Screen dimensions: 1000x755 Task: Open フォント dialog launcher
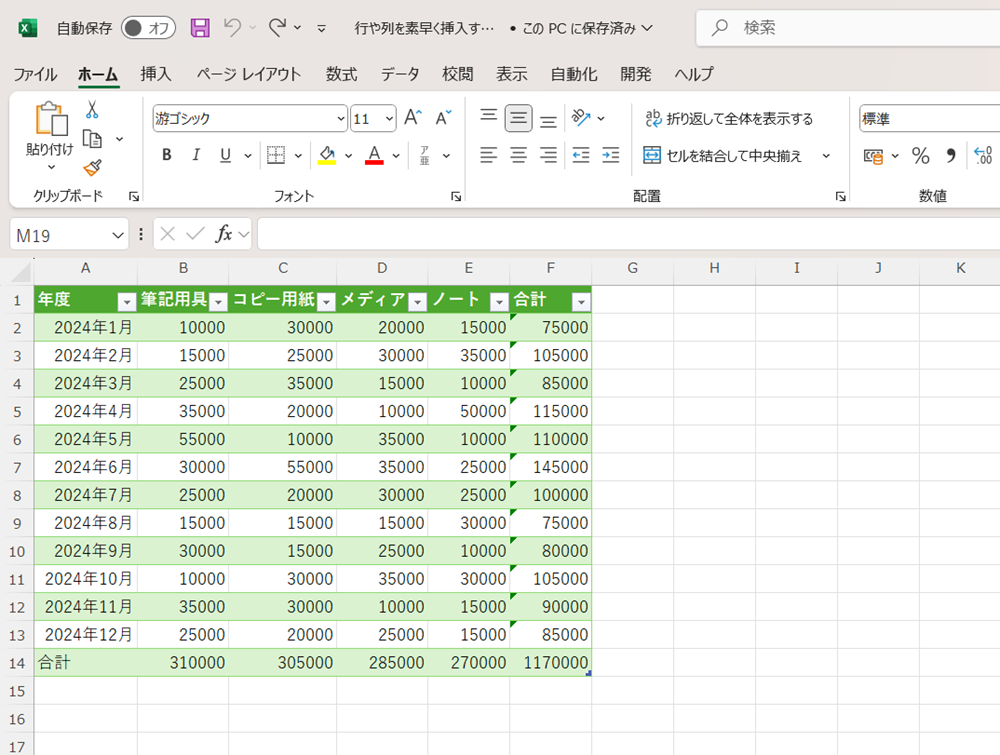pos(456,196)
